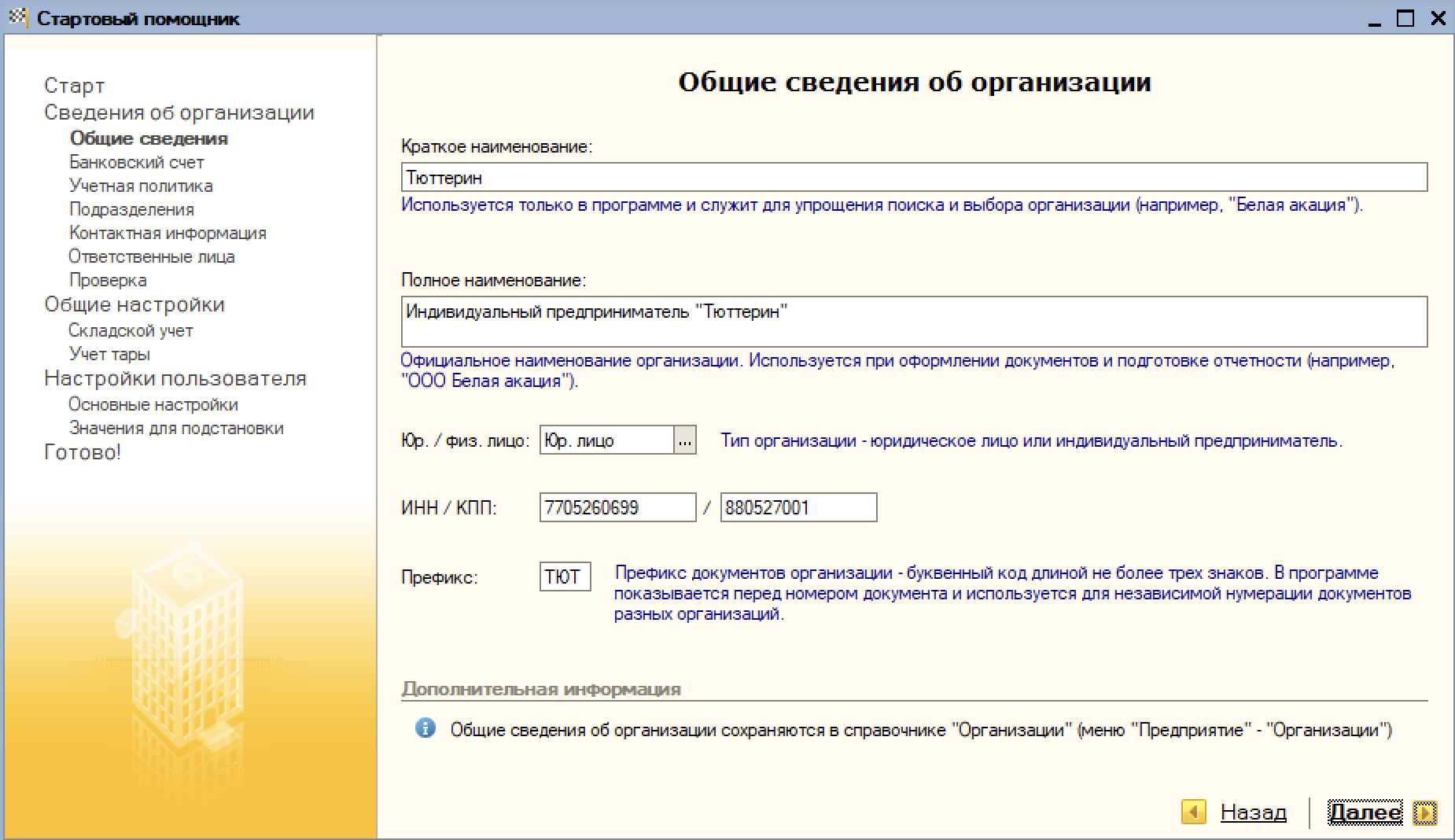
Task: Click the Краткое наименование input field
Action: (914, 177)
